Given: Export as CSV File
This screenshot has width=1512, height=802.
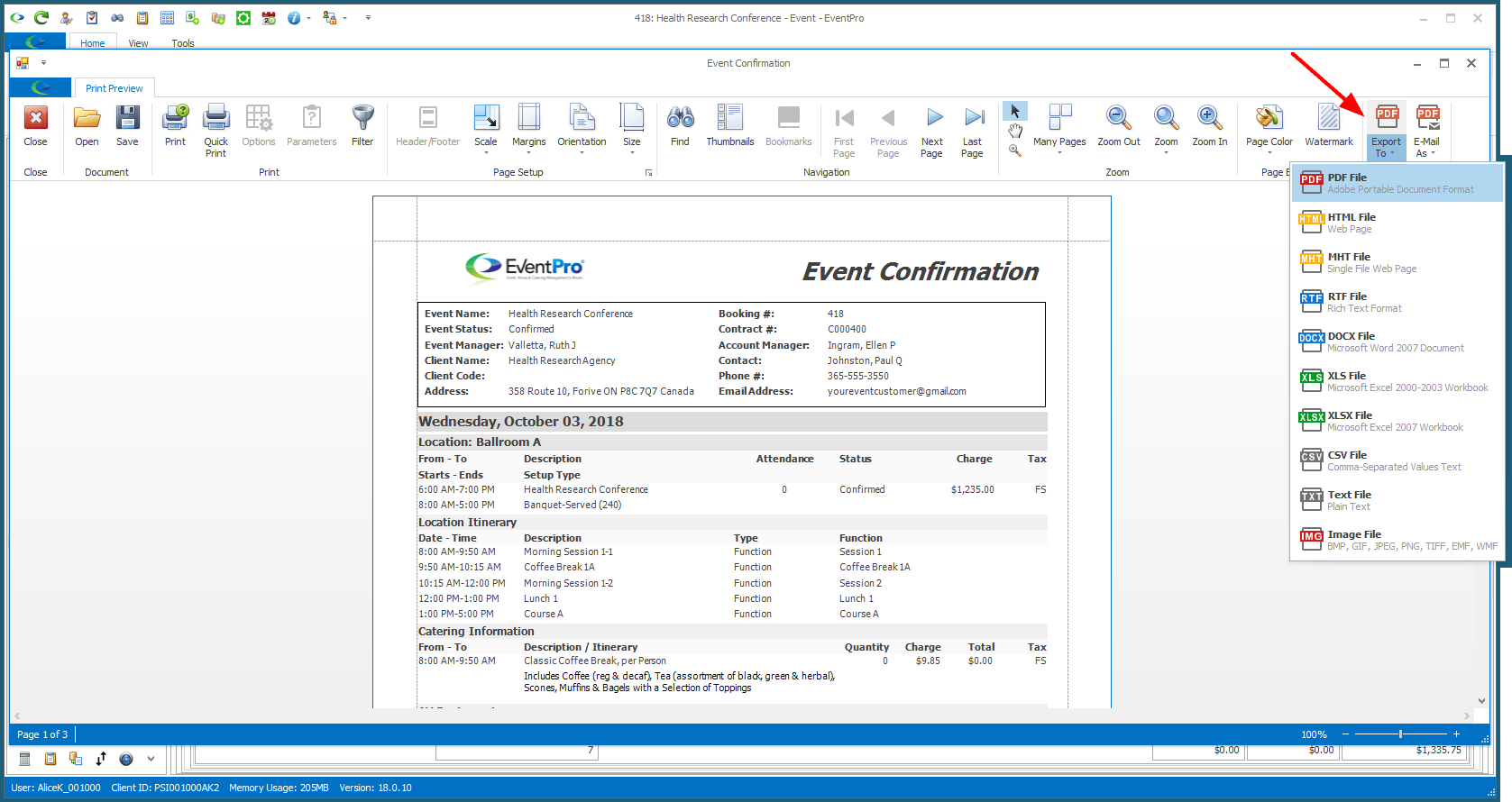Looking at the screenshot, I should [1397, 460].
